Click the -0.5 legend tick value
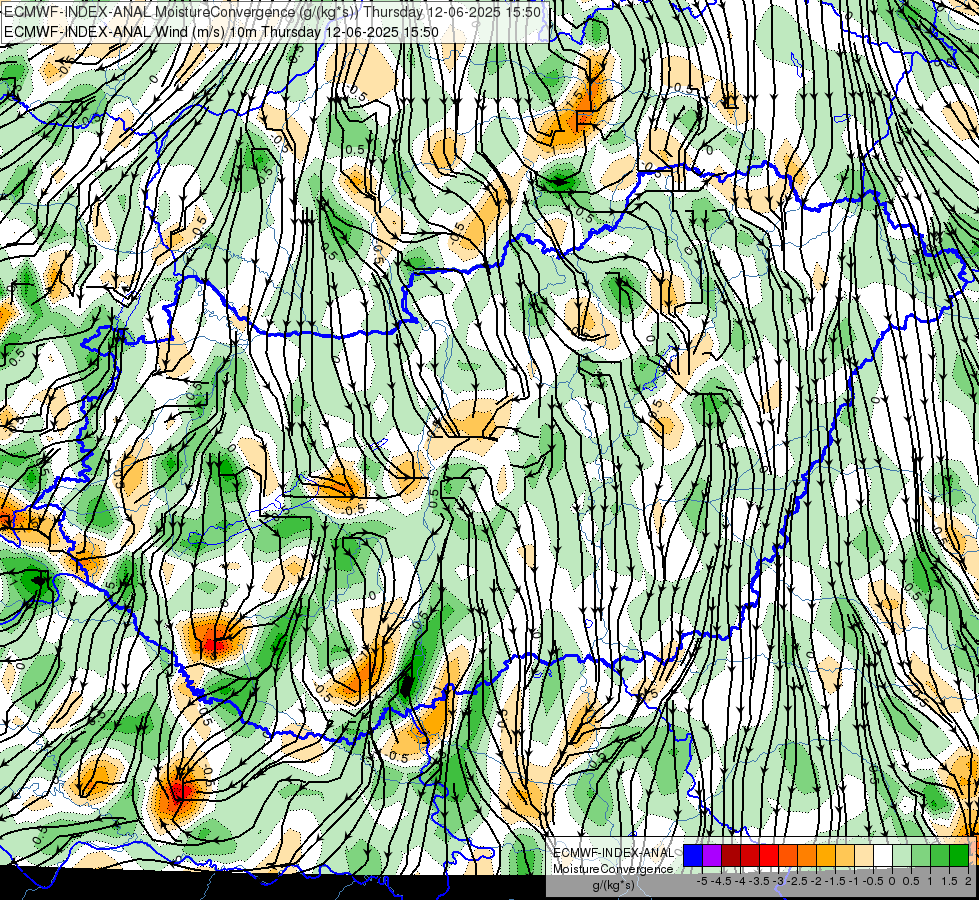Viewport: 979px width, 900px height. click(x=873, y=881)
